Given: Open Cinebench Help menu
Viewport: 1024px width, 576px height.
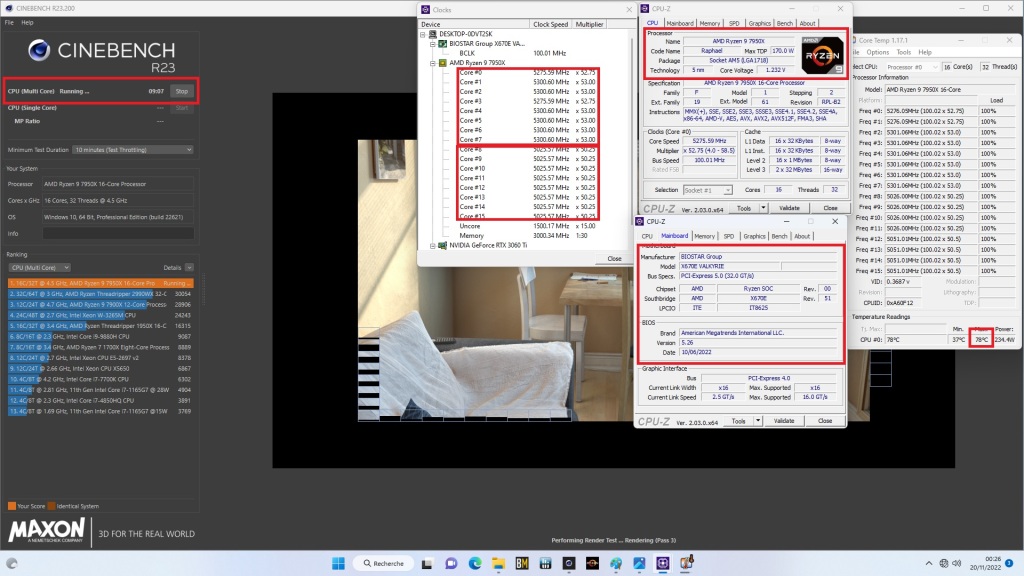Looking at the screenshot, I should click(27, 22).
